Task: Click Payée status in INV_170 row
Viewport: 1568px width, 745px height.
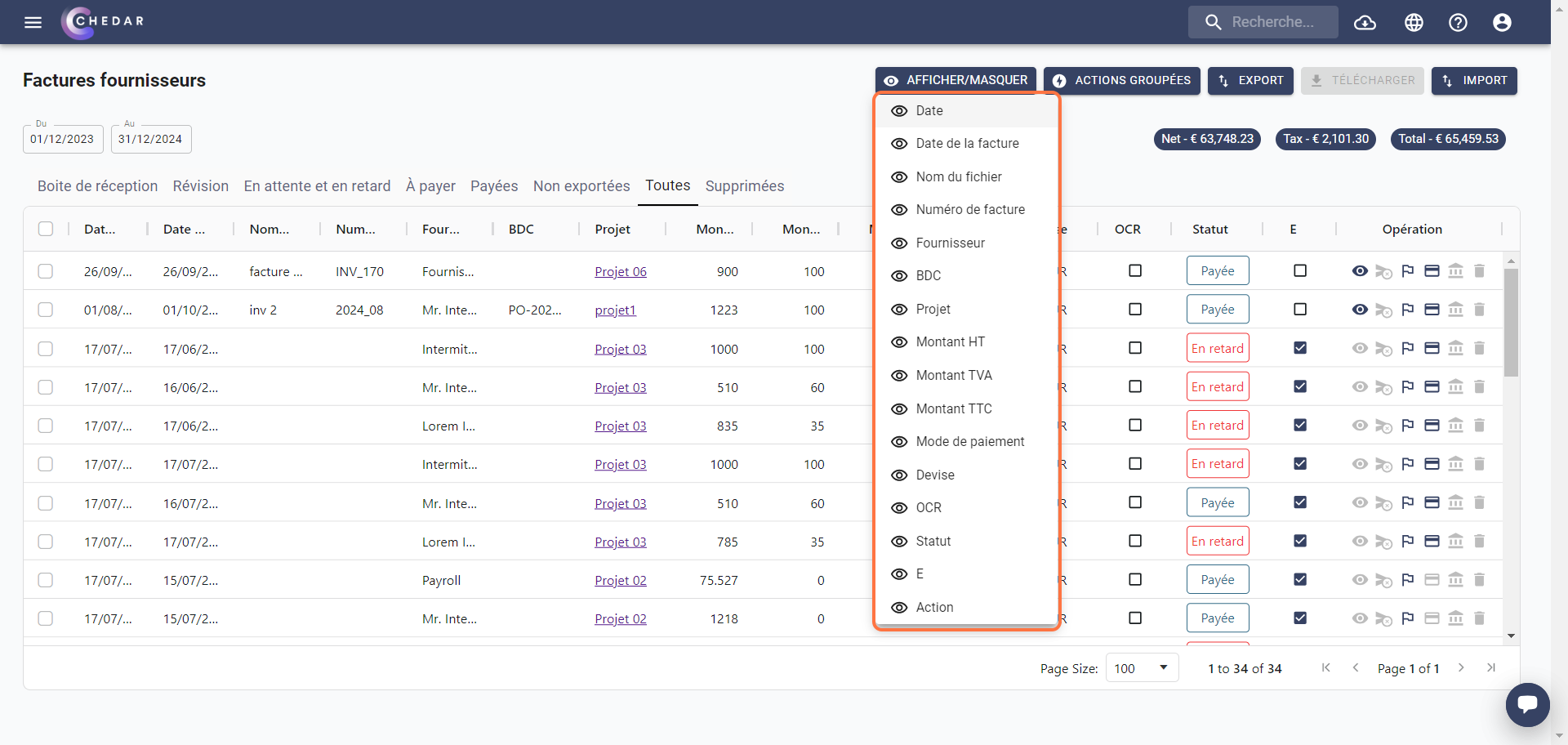Action: [x=1218, y=271]
